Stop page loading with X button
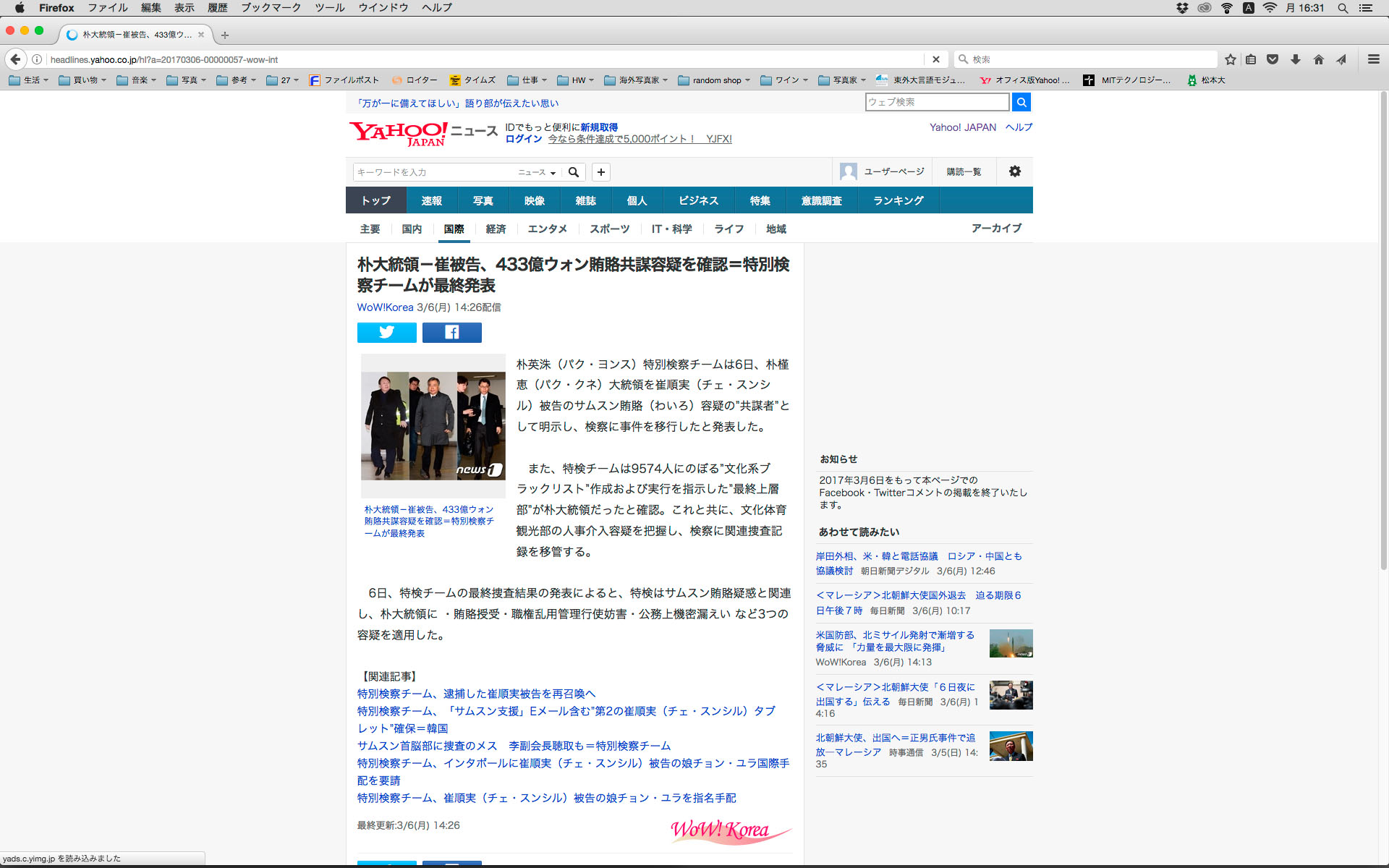The image size is (1389, 868). (x=935, y=59)
